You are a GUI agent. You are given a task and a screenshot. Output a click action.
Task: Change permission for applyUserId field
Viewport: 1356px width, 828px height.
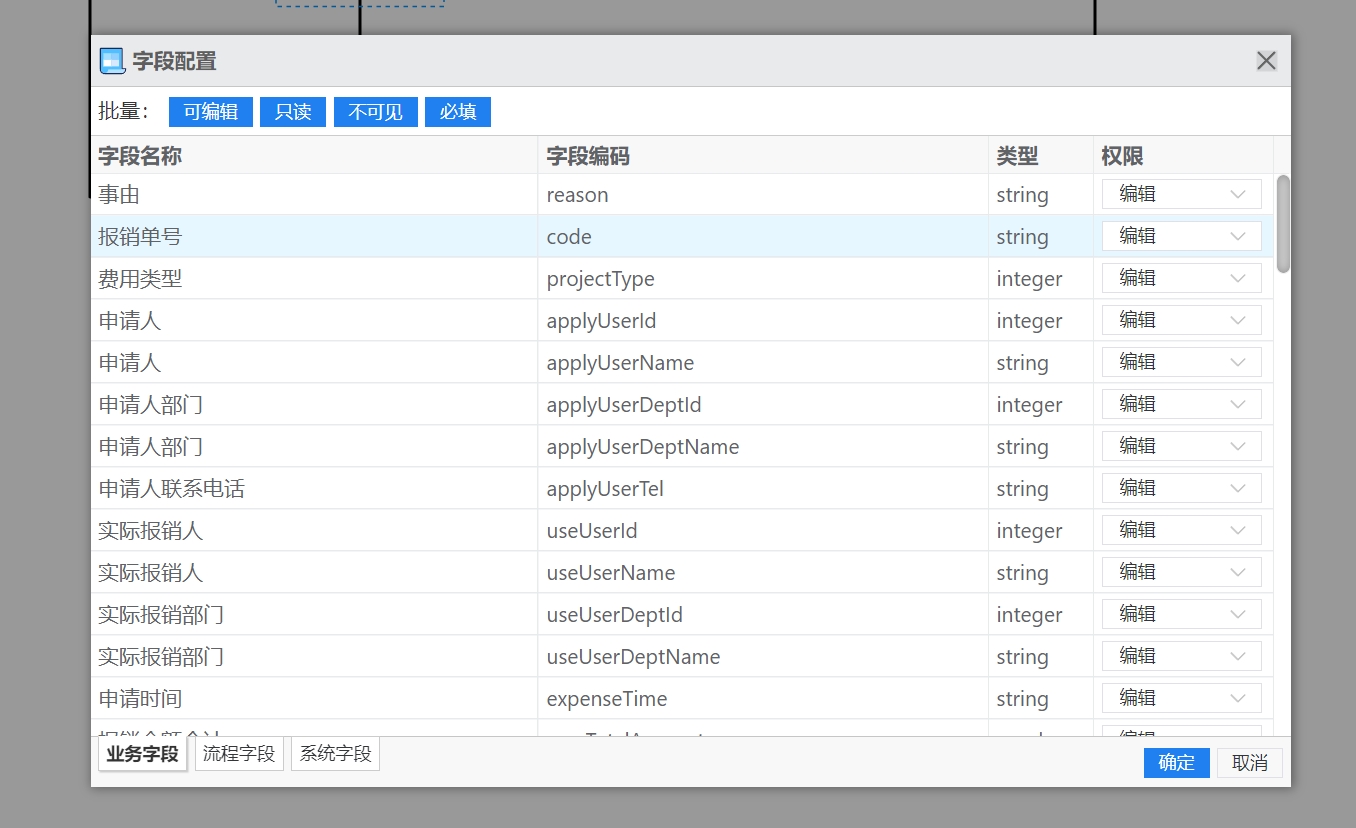tap(1181, 320)
